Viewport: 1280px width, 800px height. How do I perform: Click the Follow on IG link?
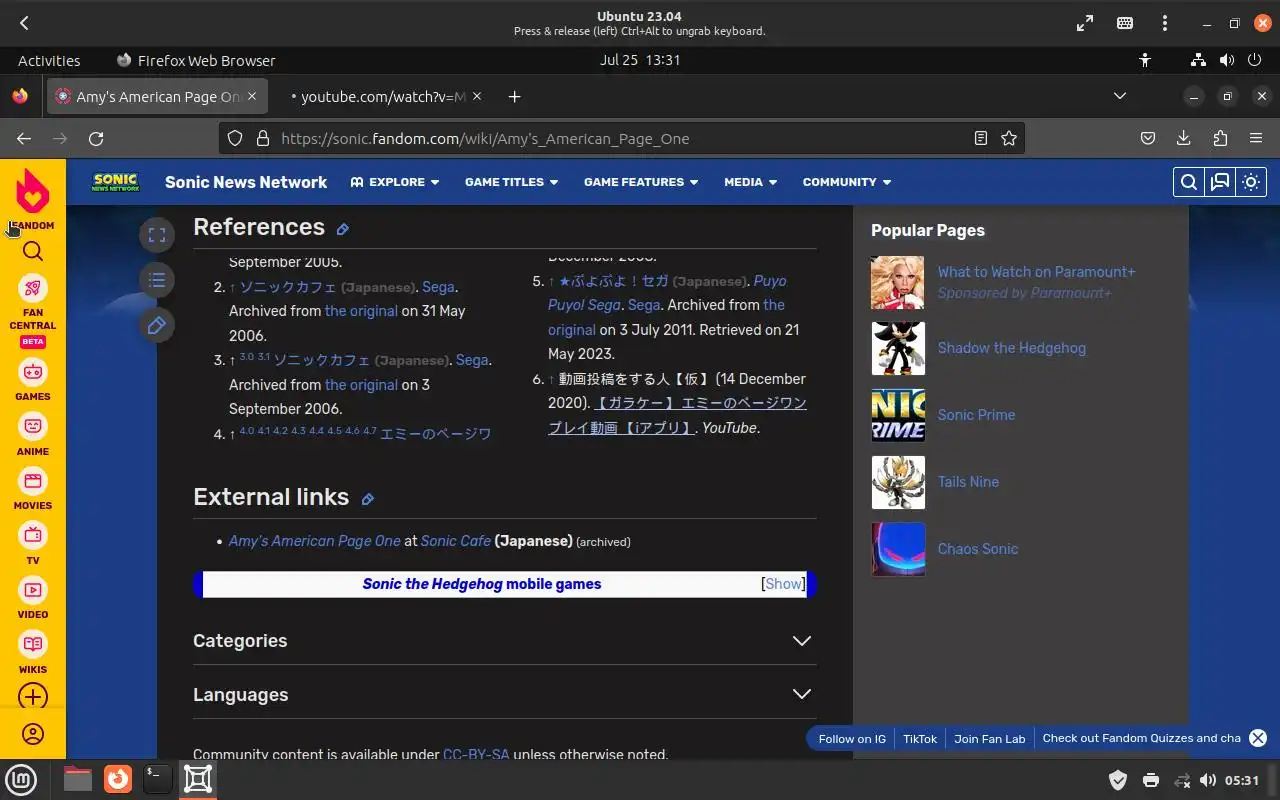[x=852, y=739]
